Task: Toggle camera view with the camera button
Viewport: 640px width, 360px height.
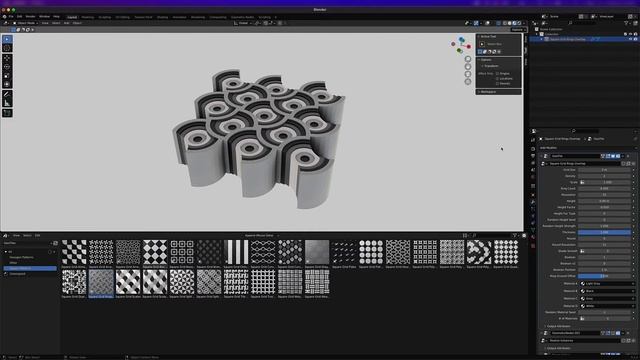Action: click(x=468, y=74)
